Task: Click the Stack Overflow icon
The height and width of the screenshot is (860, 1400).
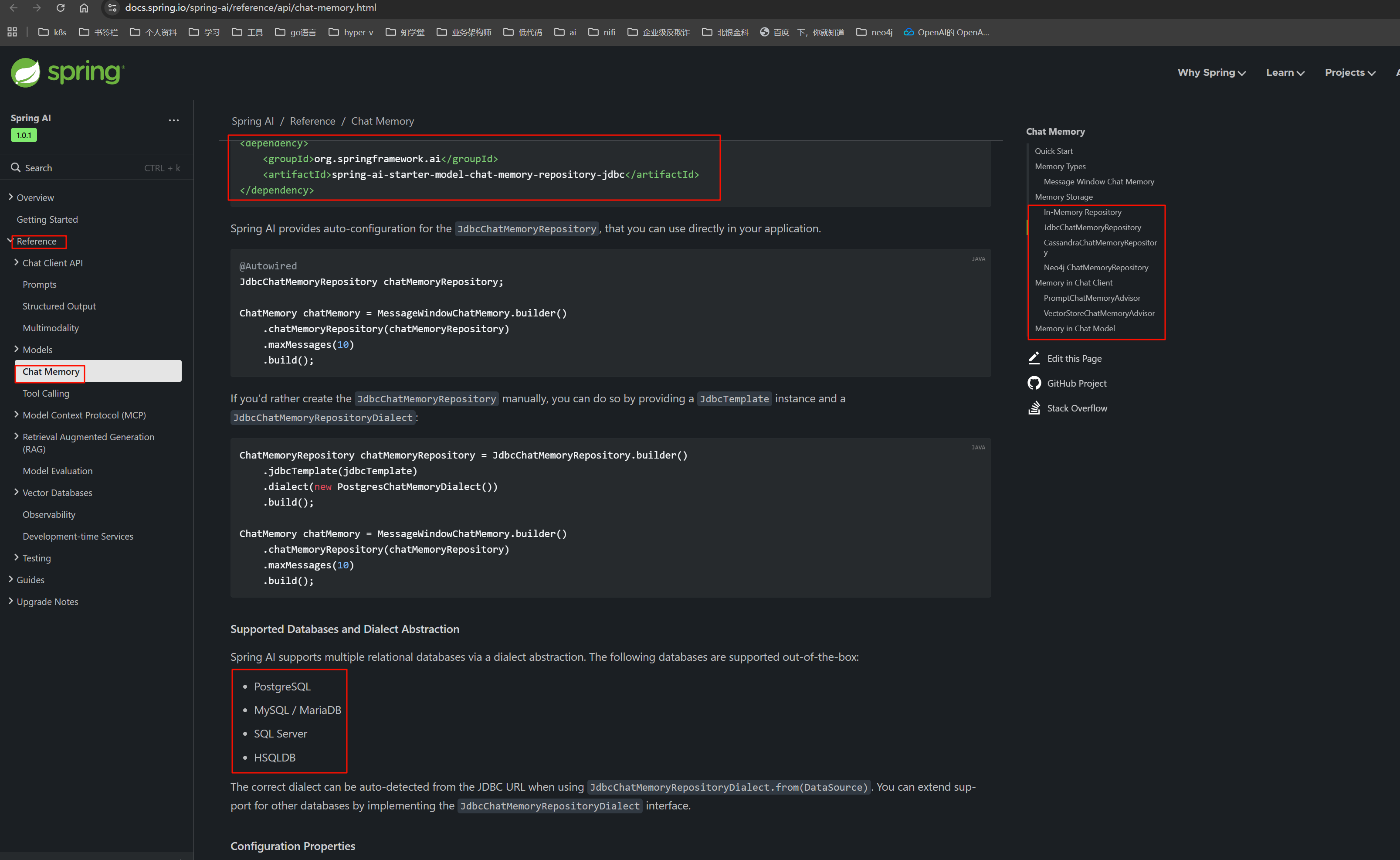Action: coord(1034,408)
